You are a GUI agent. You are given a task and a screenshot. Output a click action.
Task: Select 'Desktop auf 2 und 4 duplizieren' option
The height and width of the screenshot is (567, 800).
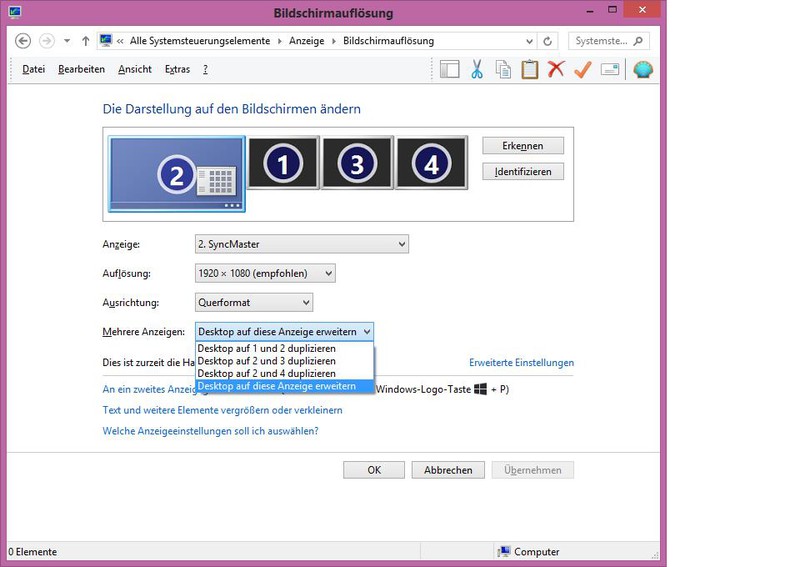click(x=266, y=373)
